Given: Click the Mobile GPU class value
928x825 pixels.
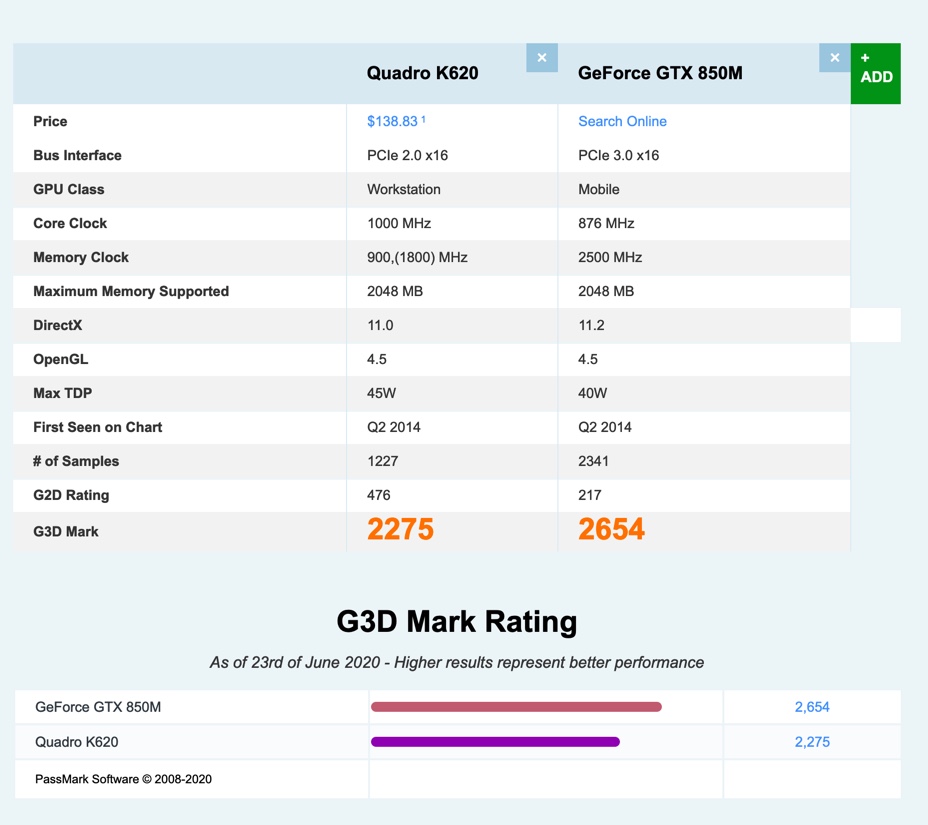Looking at the screenshot, I should 599,189.
